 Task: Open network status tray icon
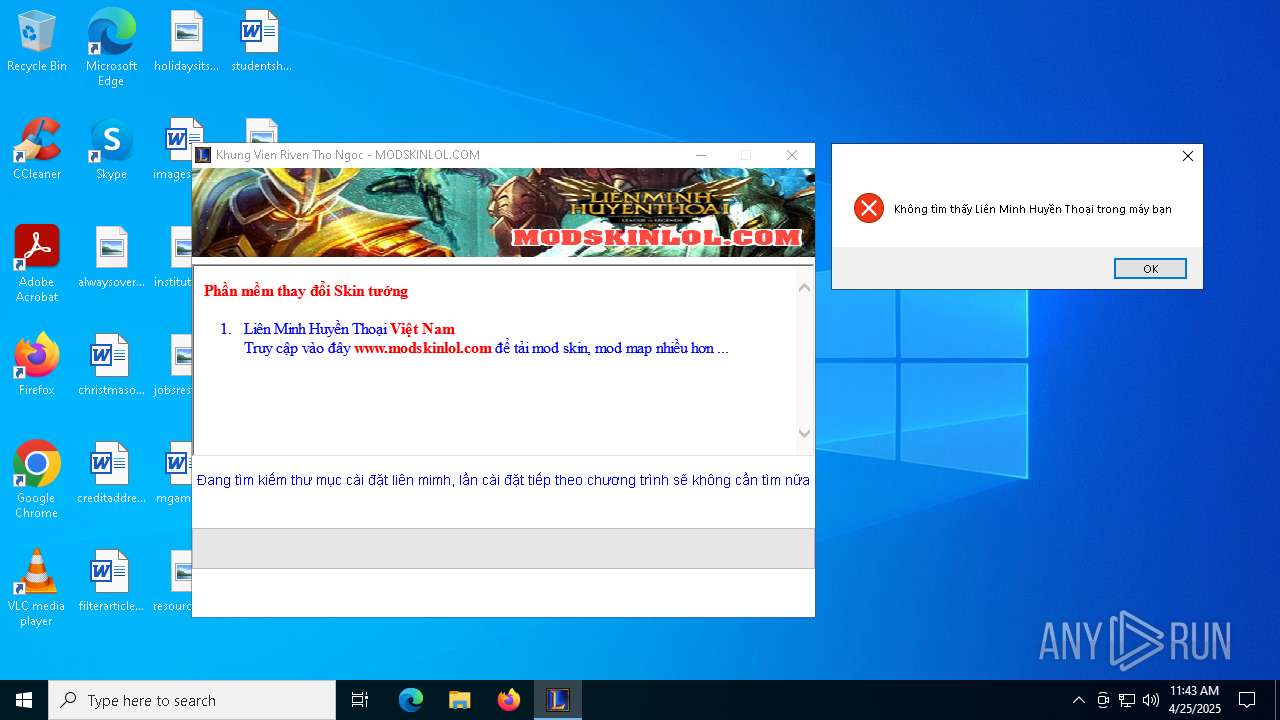[1127, 700]
